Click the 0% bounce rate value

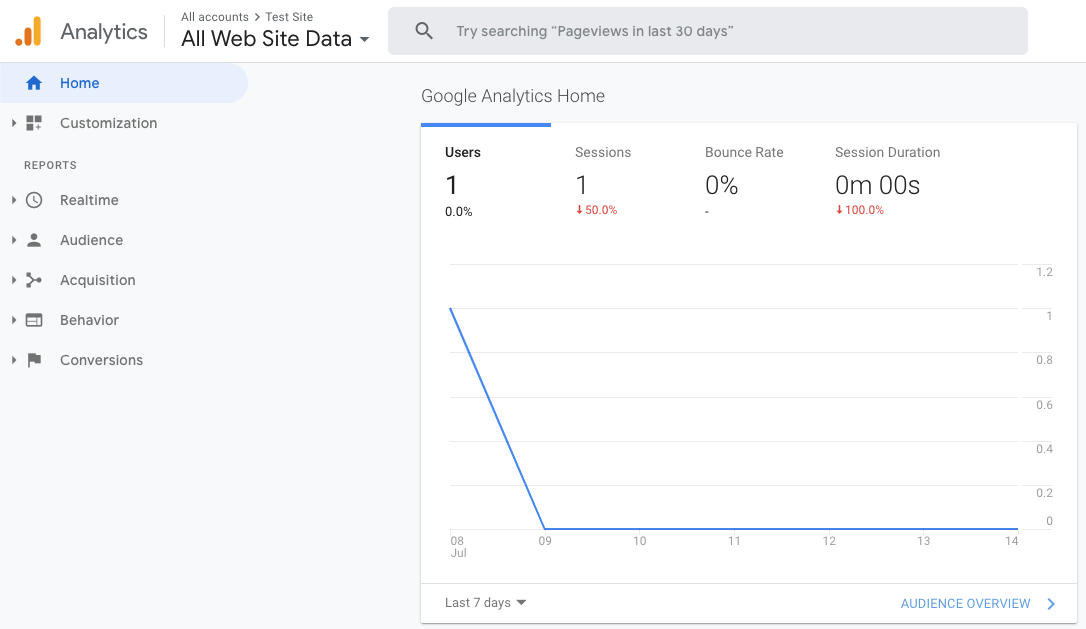[722, 185]
